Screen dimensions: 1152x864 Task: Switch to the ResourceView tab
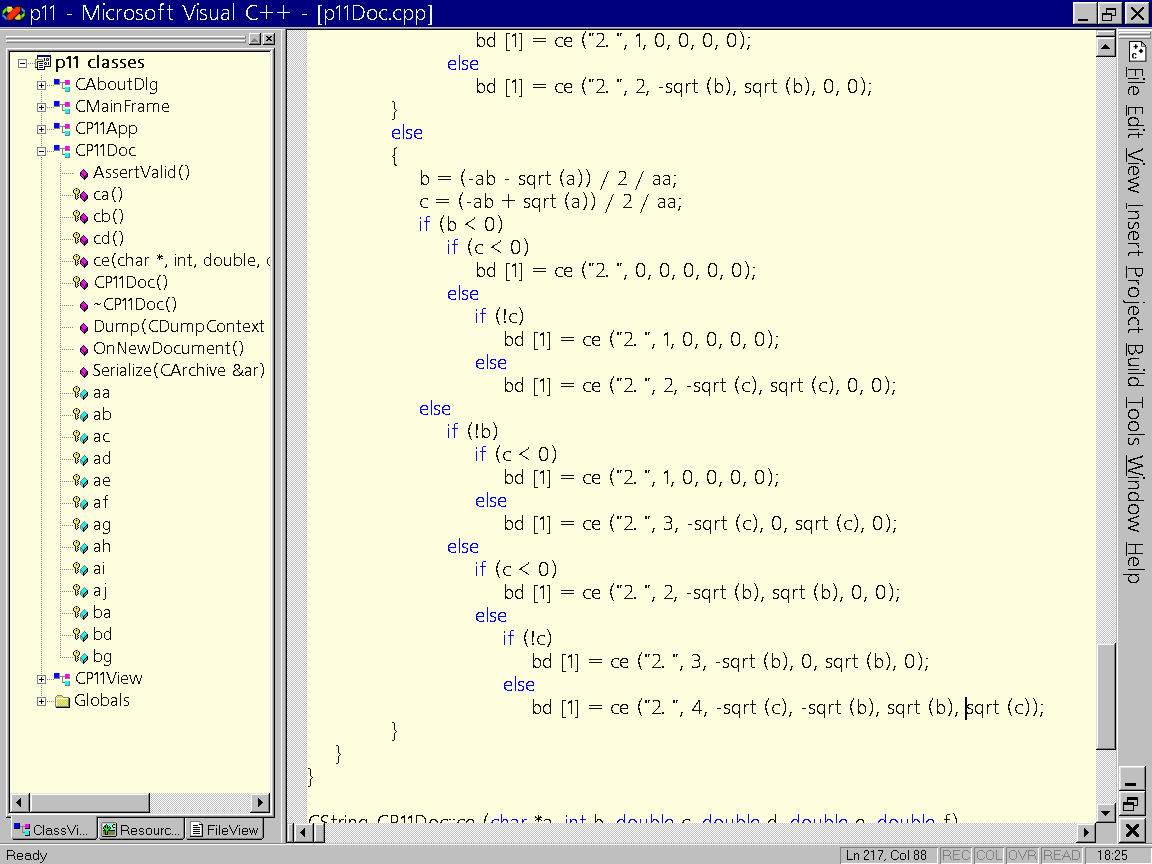(x=141, y=830)
